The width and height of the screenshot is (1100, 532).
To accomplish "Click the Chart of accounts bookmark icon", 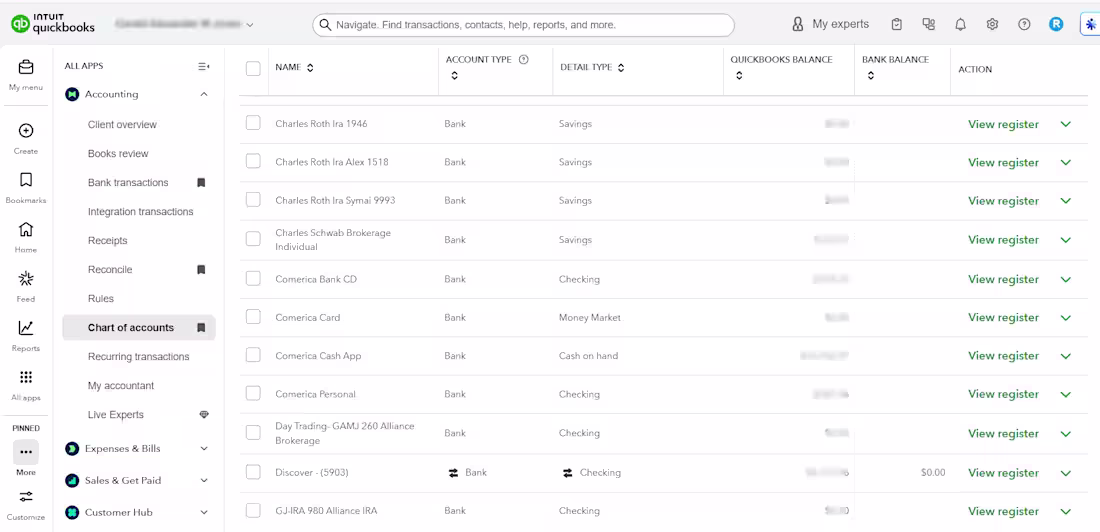I will [201, 328].
